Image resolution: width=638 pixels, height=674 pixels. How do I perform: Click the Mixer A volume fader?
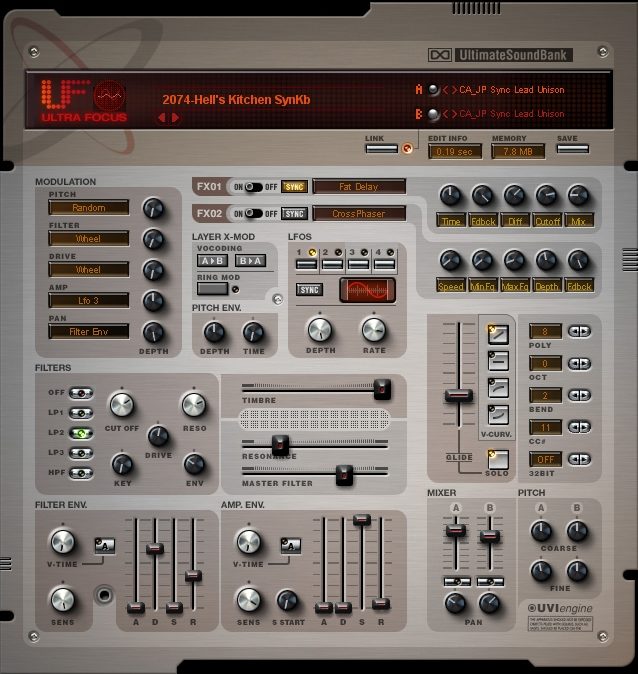456,530
